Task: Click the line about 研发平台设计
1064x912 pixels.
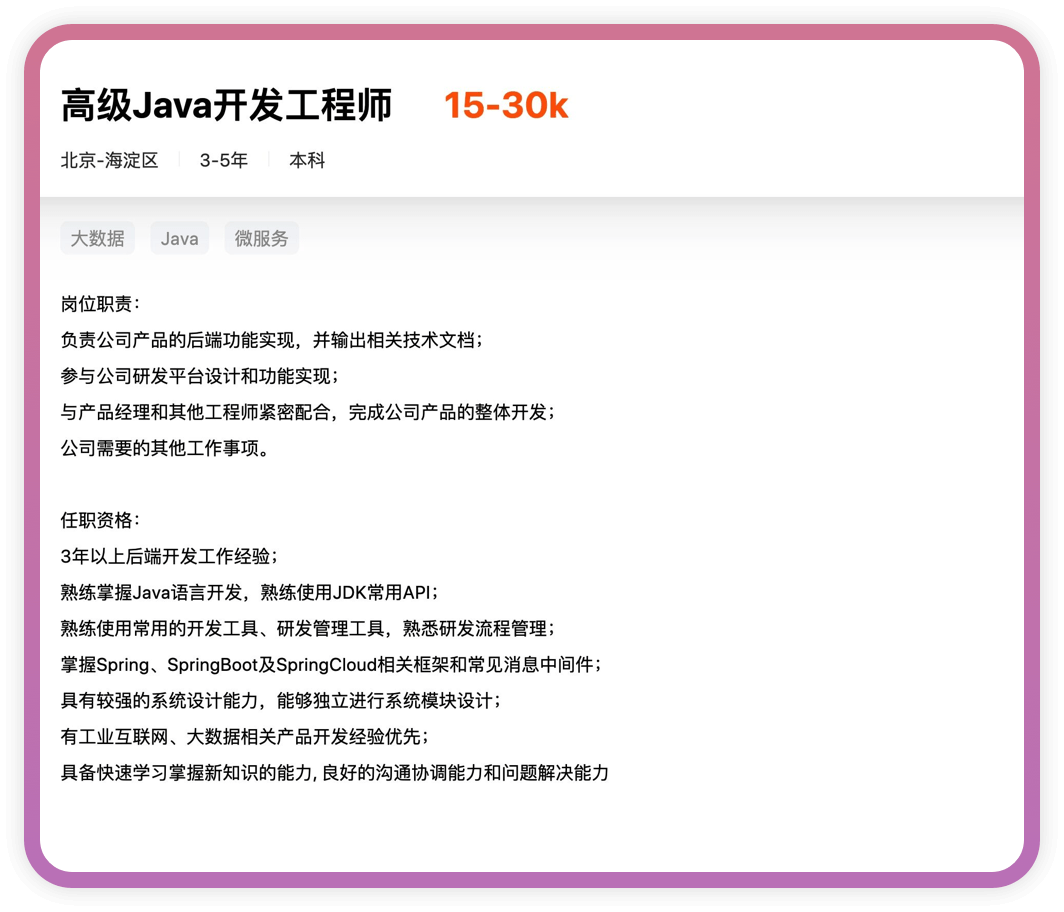Action: point(200,376)
